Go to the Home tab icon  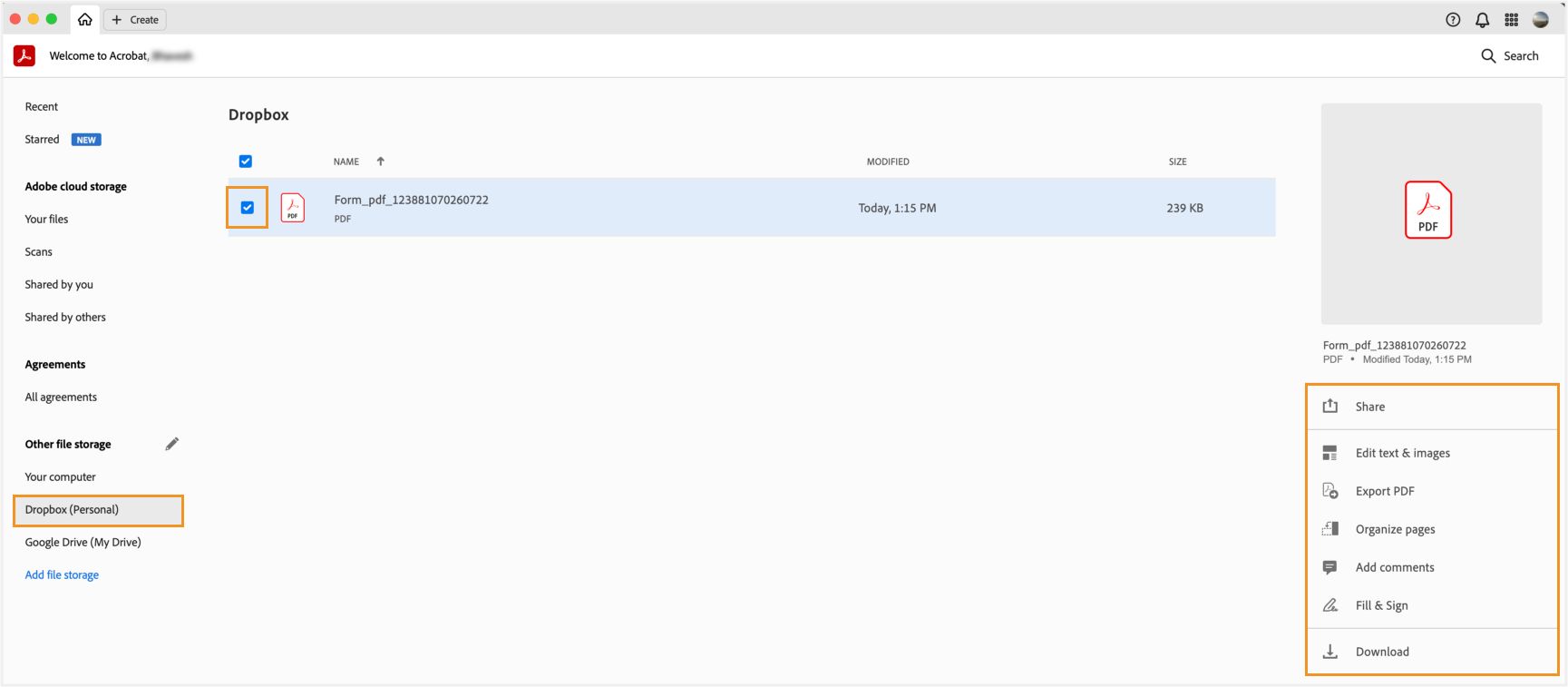85,19
